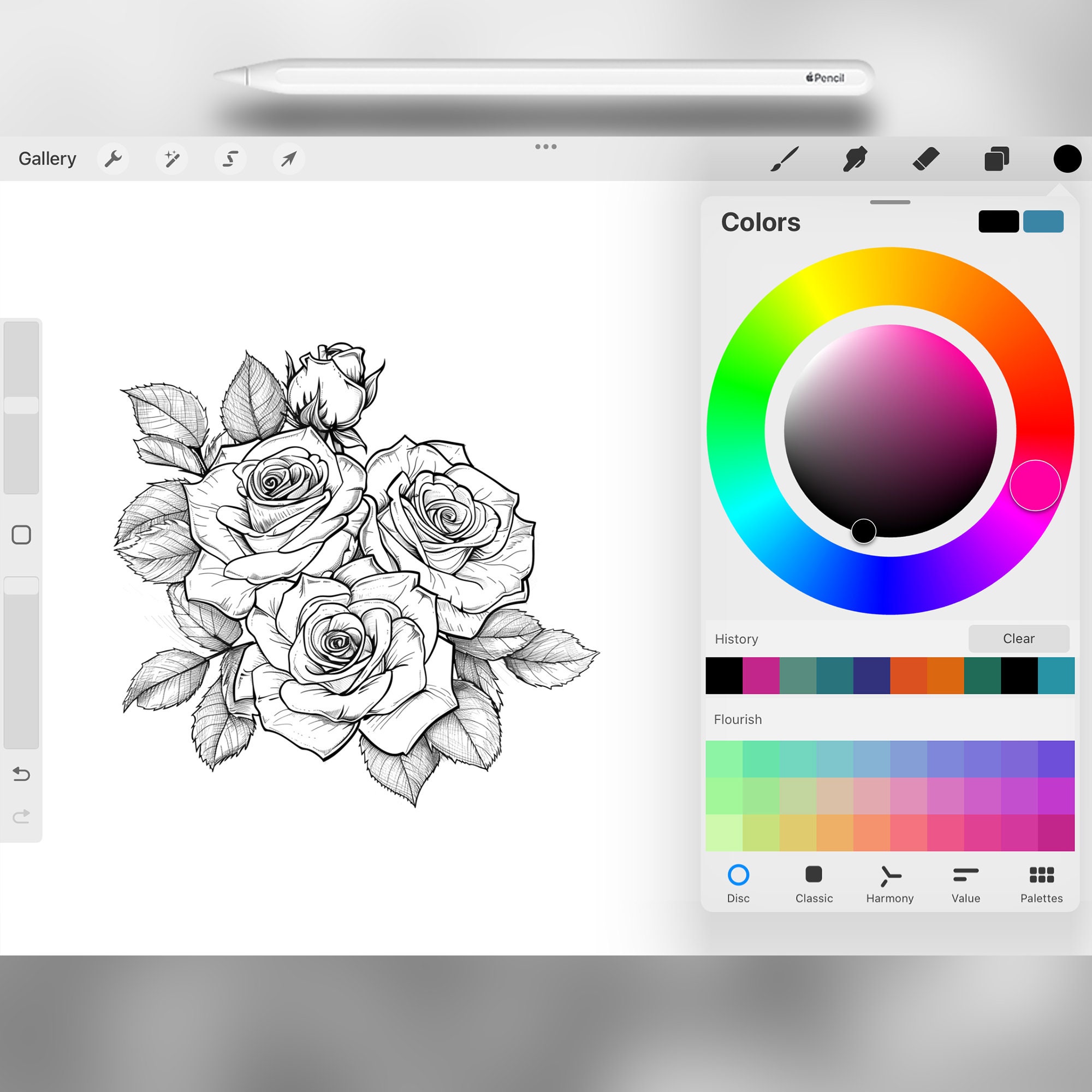The image size is (1092, 1092).
Task: Activate the Selection S-shaped tool
Action: [x=230, y=159]
